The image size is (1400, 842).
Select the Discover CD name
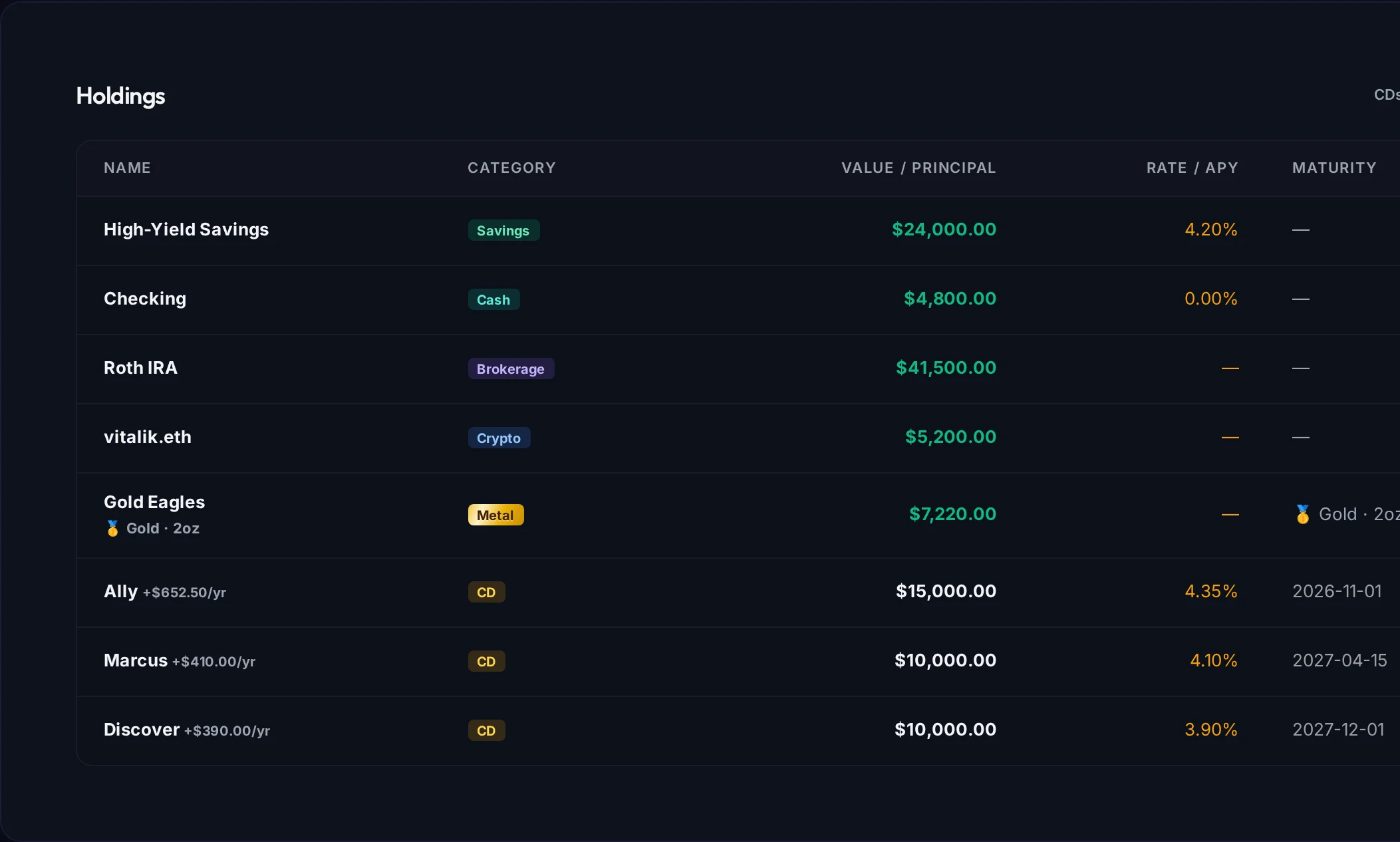(142, 730)
